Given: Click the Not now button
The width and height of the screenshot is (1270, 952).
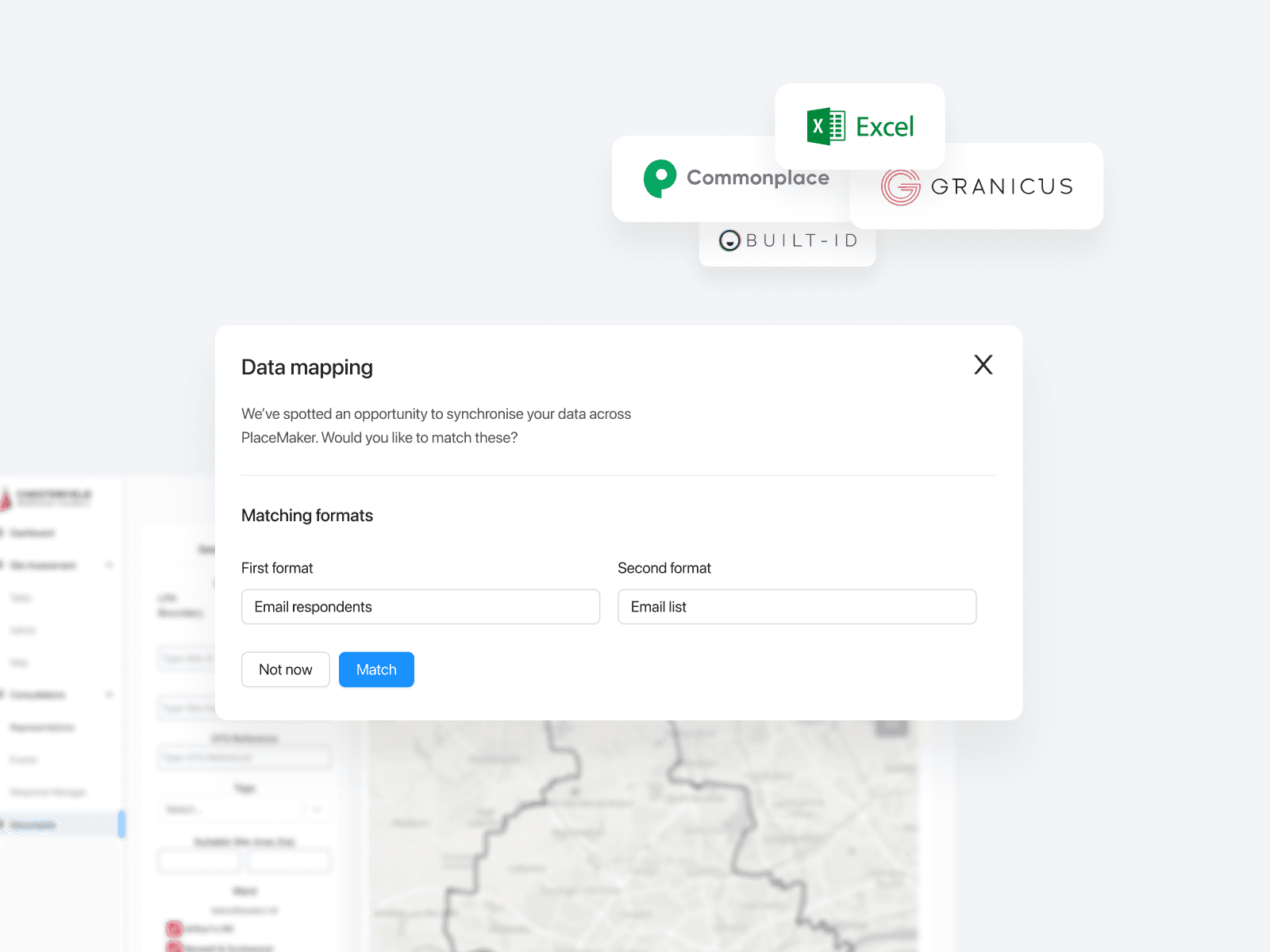Looking at the screenshot, I should [286, 670].
